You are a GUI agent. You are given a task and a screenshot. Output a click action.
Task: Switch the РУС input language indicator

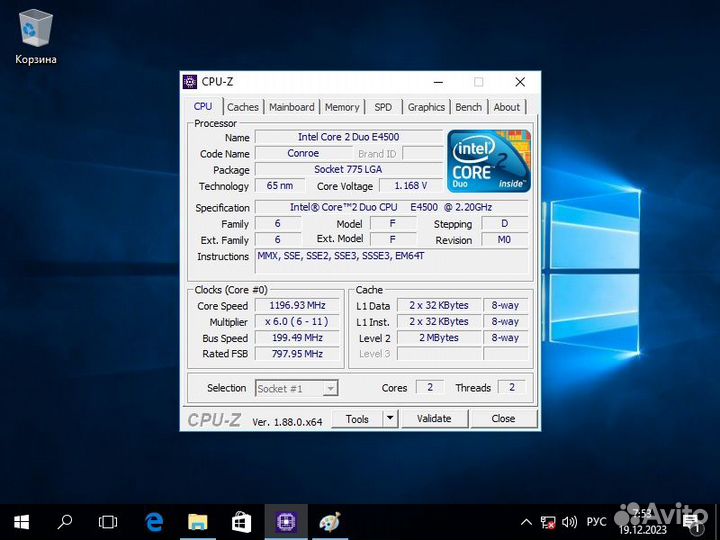[x=596, y=522]
